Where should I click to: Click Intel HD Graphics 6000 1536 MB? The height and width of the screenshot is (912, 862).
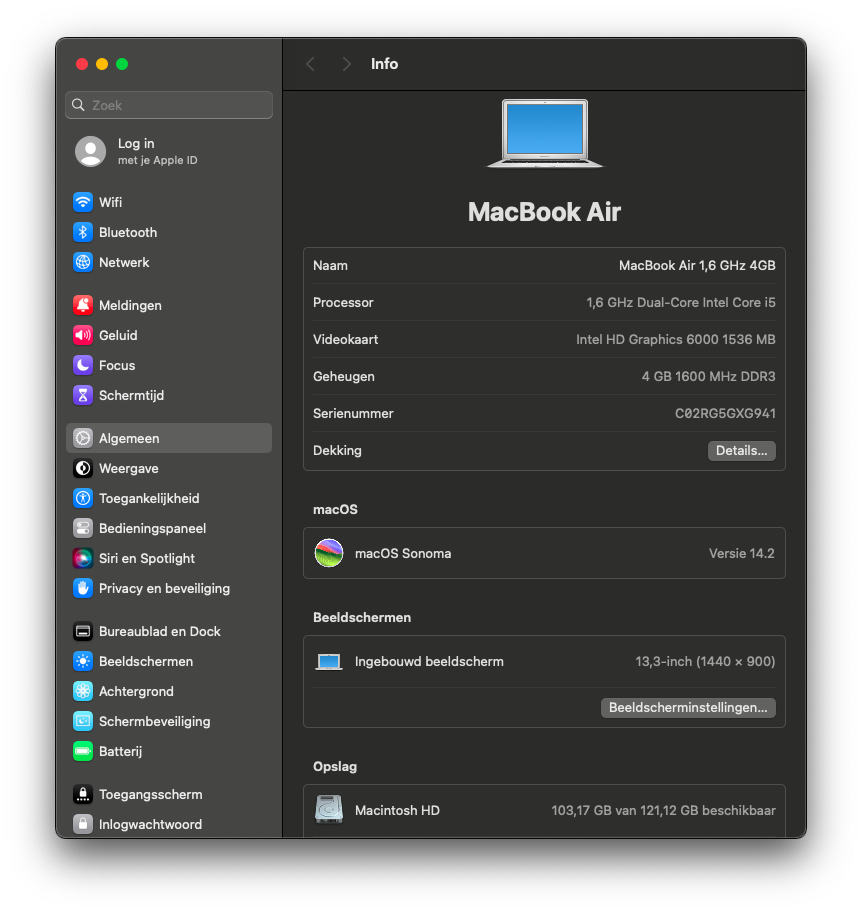click(675, 340)
